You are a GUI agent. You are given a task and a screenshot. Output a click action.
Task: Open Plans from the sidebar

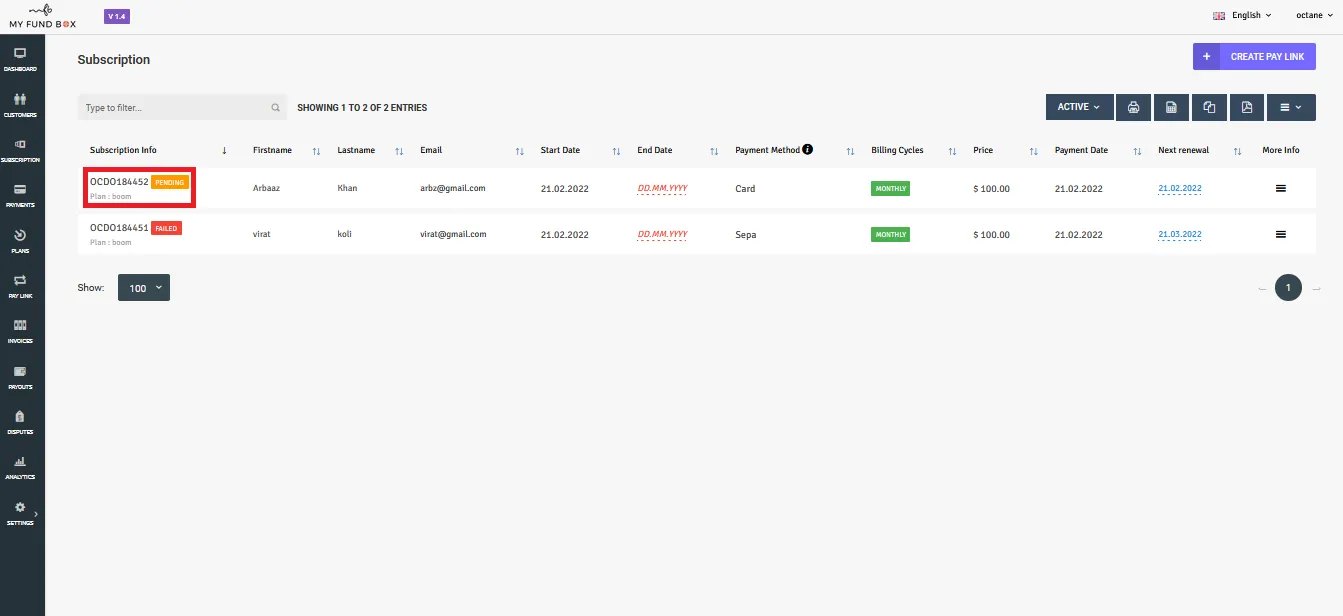click(20, 241)
